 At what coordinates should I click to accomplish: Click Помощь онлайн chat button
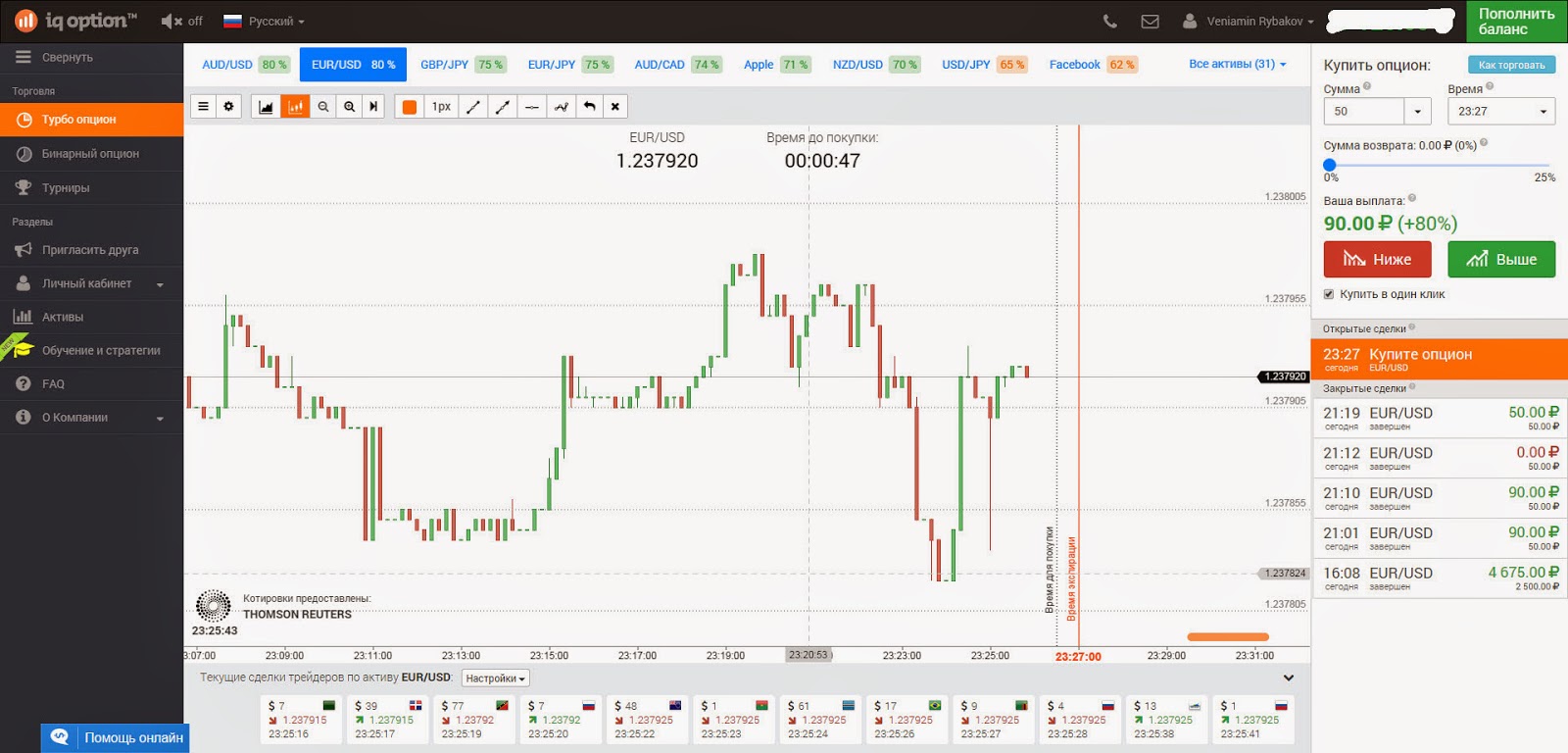click(x=116, y=737)
